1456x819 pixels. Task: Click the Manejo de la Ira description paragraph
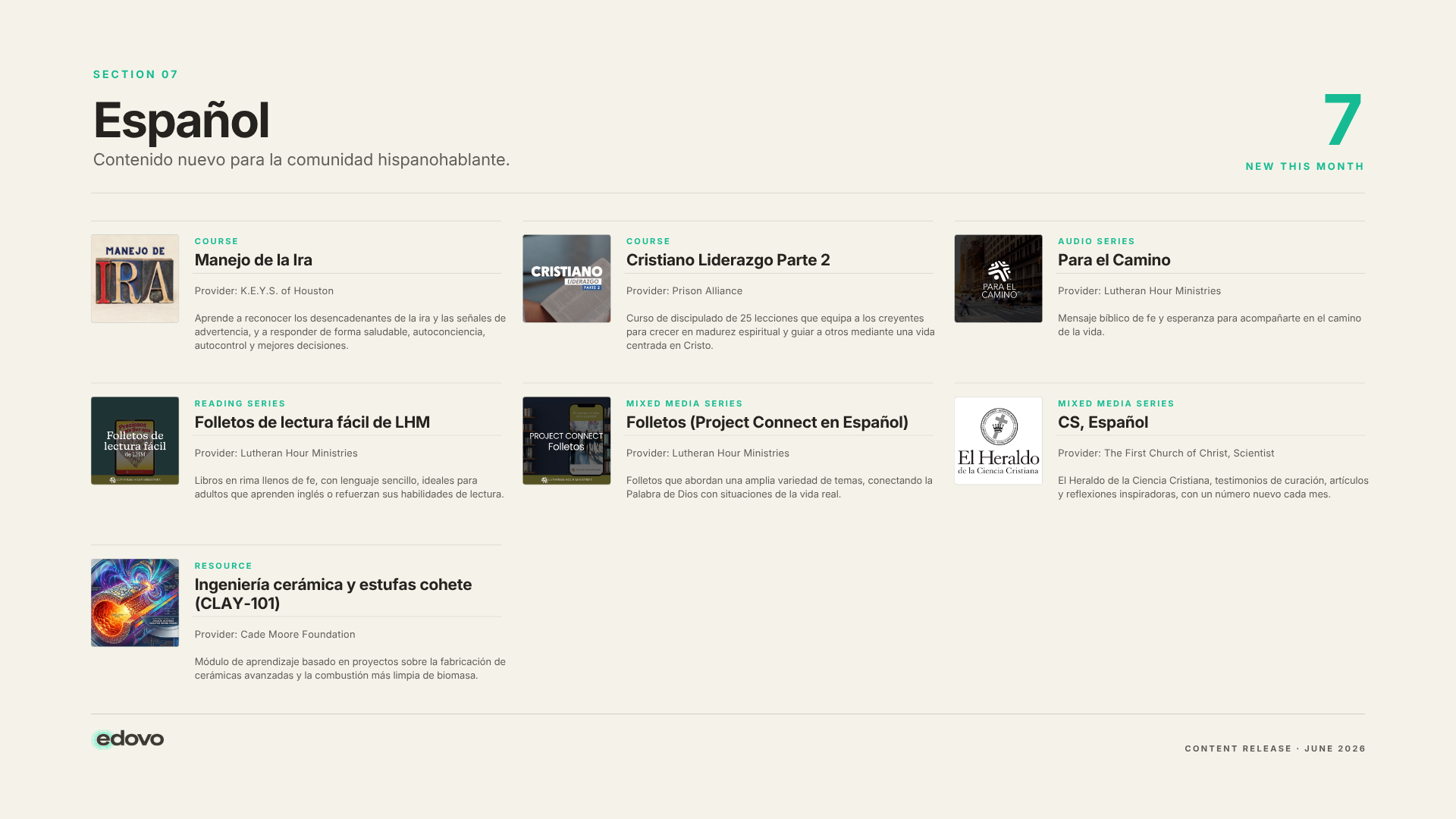[350, 332]
